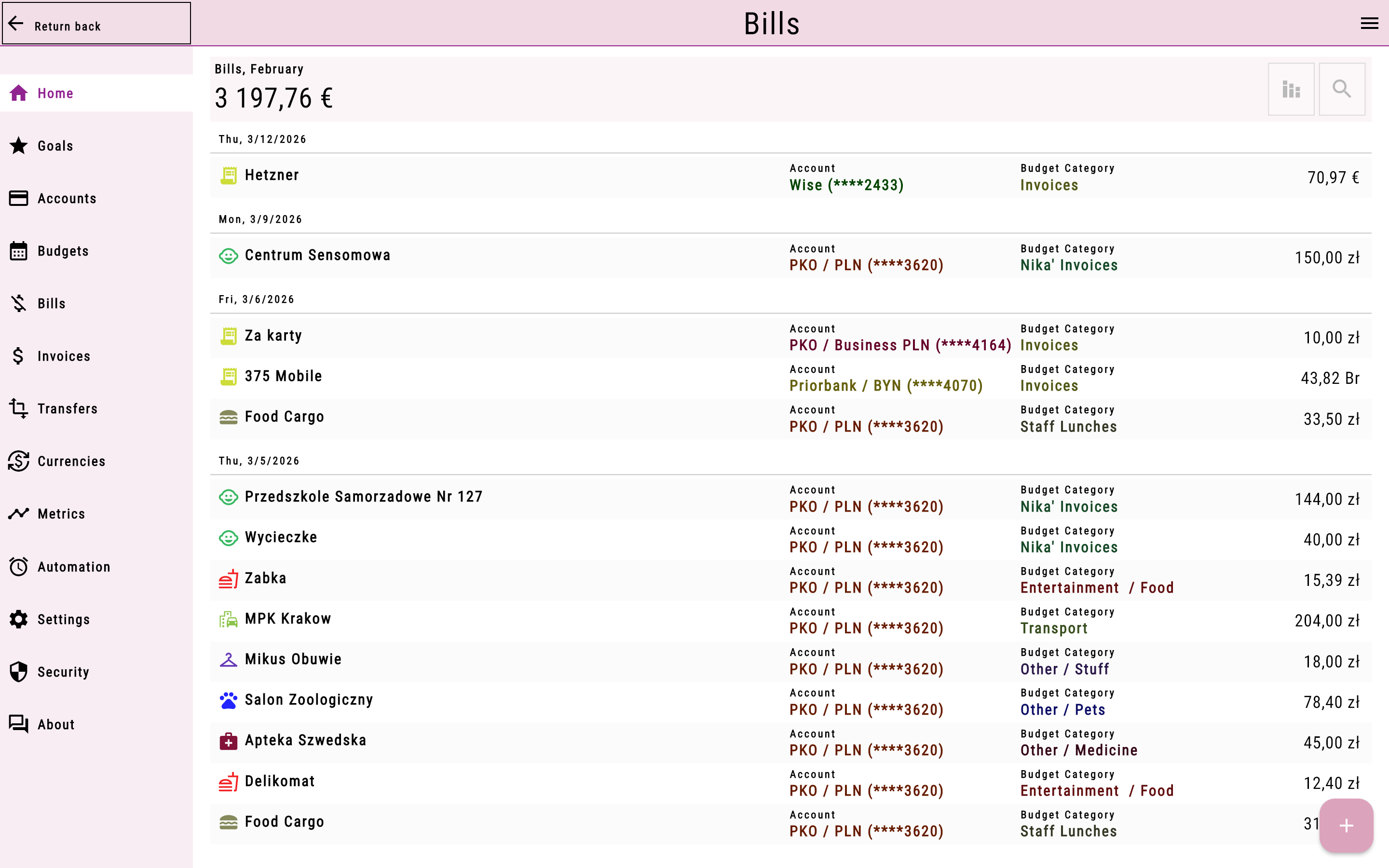
Task: Click the Budgets calendar icon
Action: 18,251
